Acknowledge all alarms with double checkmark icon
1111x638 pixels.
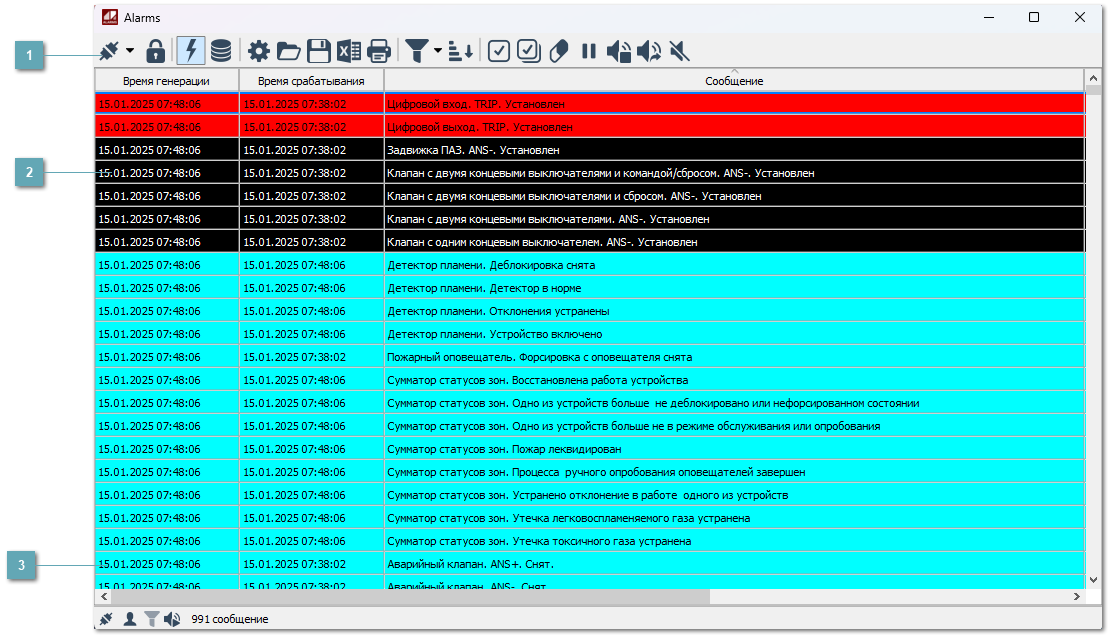pos(529,50)
